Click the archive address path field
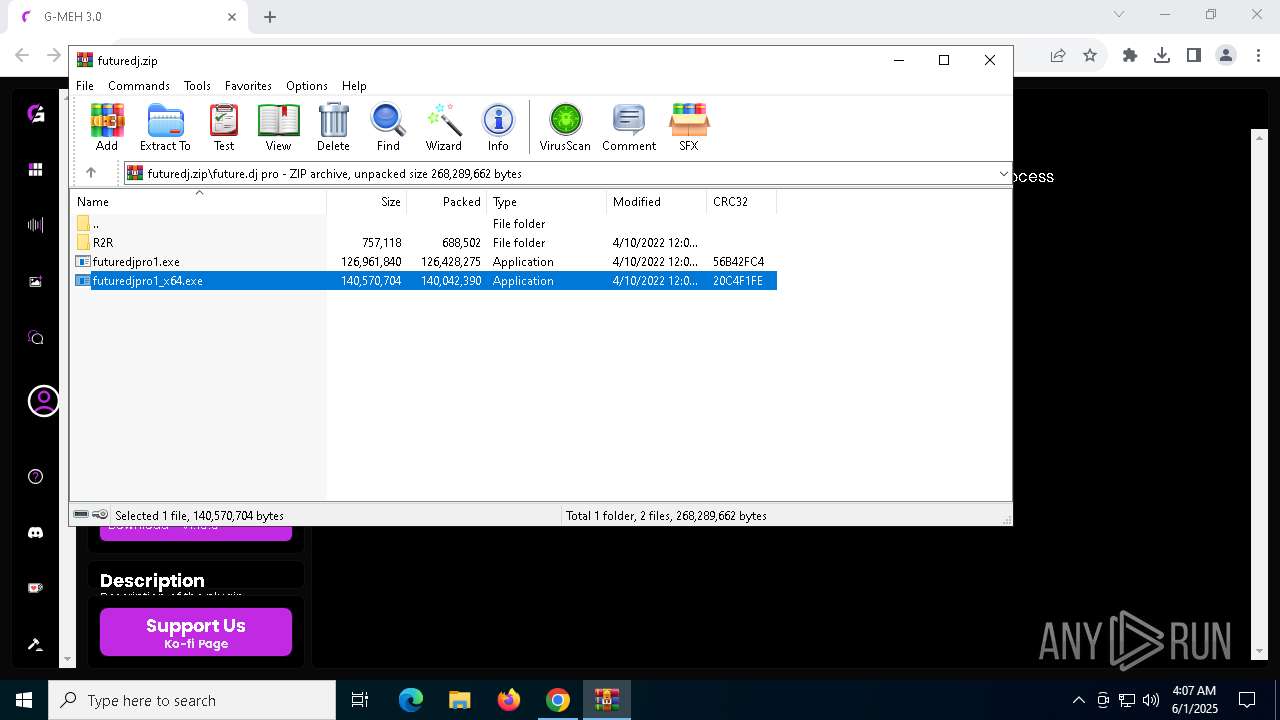This screenshot has height=720, width=1280. pyautogui.click(x=566, y=174)
